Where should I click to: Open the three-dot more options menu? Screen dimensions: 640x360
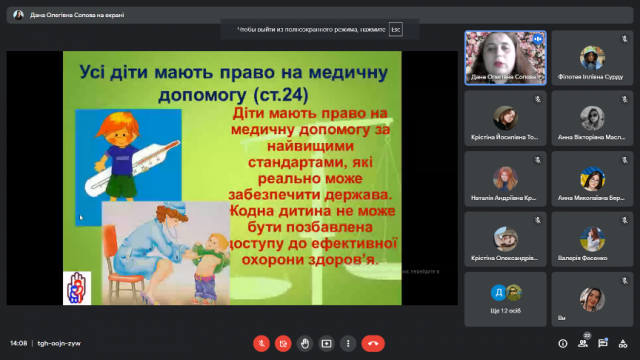coord(348,343)
